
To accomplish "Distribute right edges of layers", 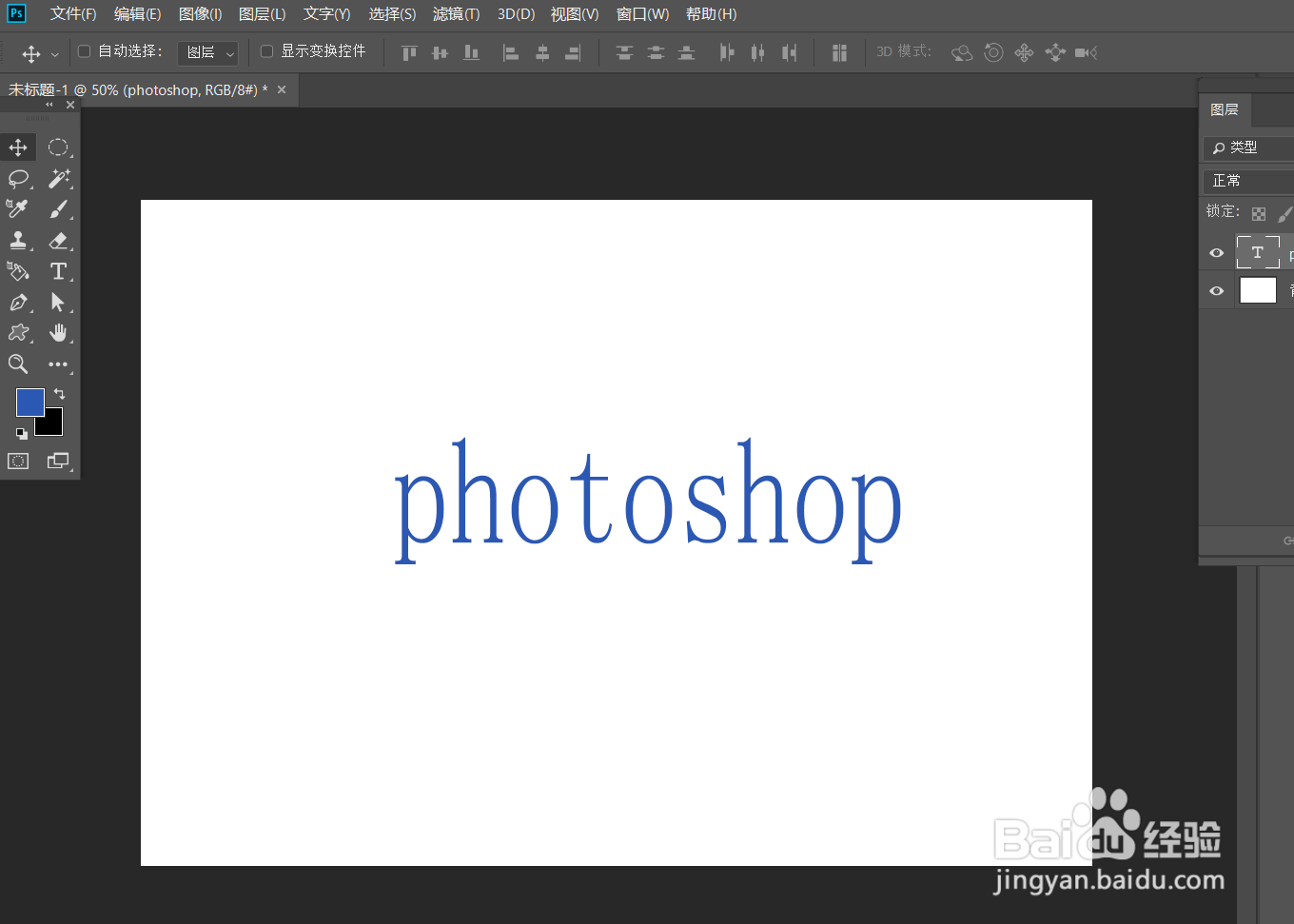I will coord(789,52).
